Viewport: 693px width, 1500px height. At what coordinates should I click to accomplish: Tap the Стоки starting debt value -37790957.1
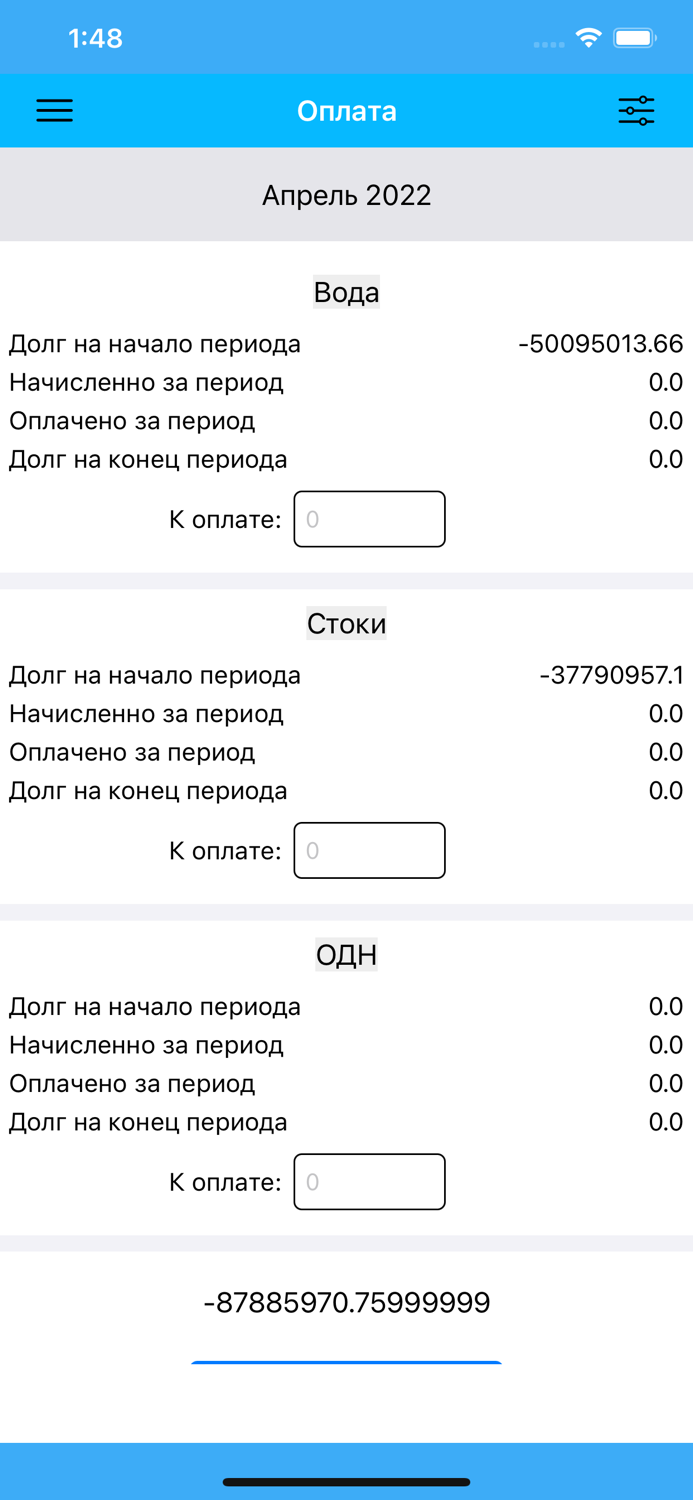tap(604, 674)
